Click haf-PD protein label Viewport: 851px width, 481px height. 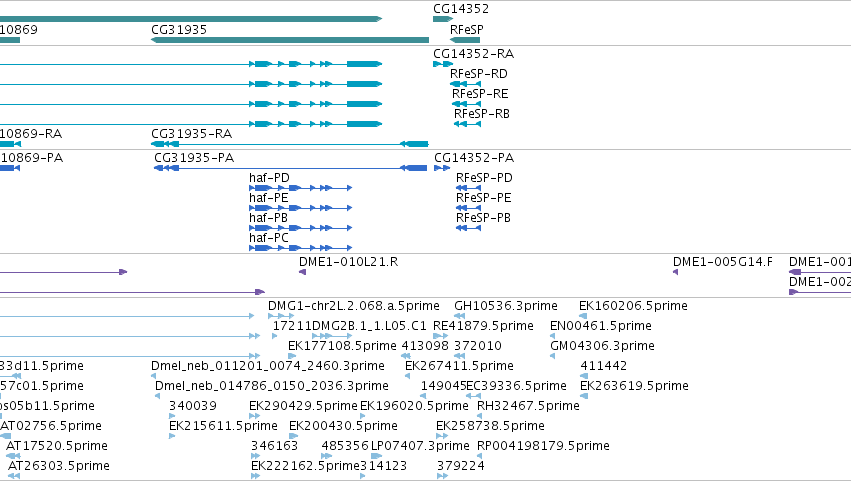point(269,178)
